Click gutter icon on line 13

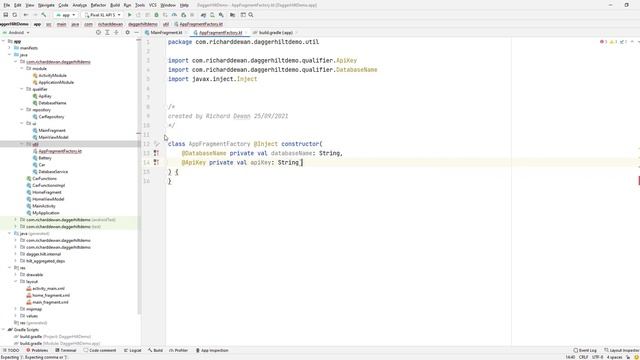156,153
